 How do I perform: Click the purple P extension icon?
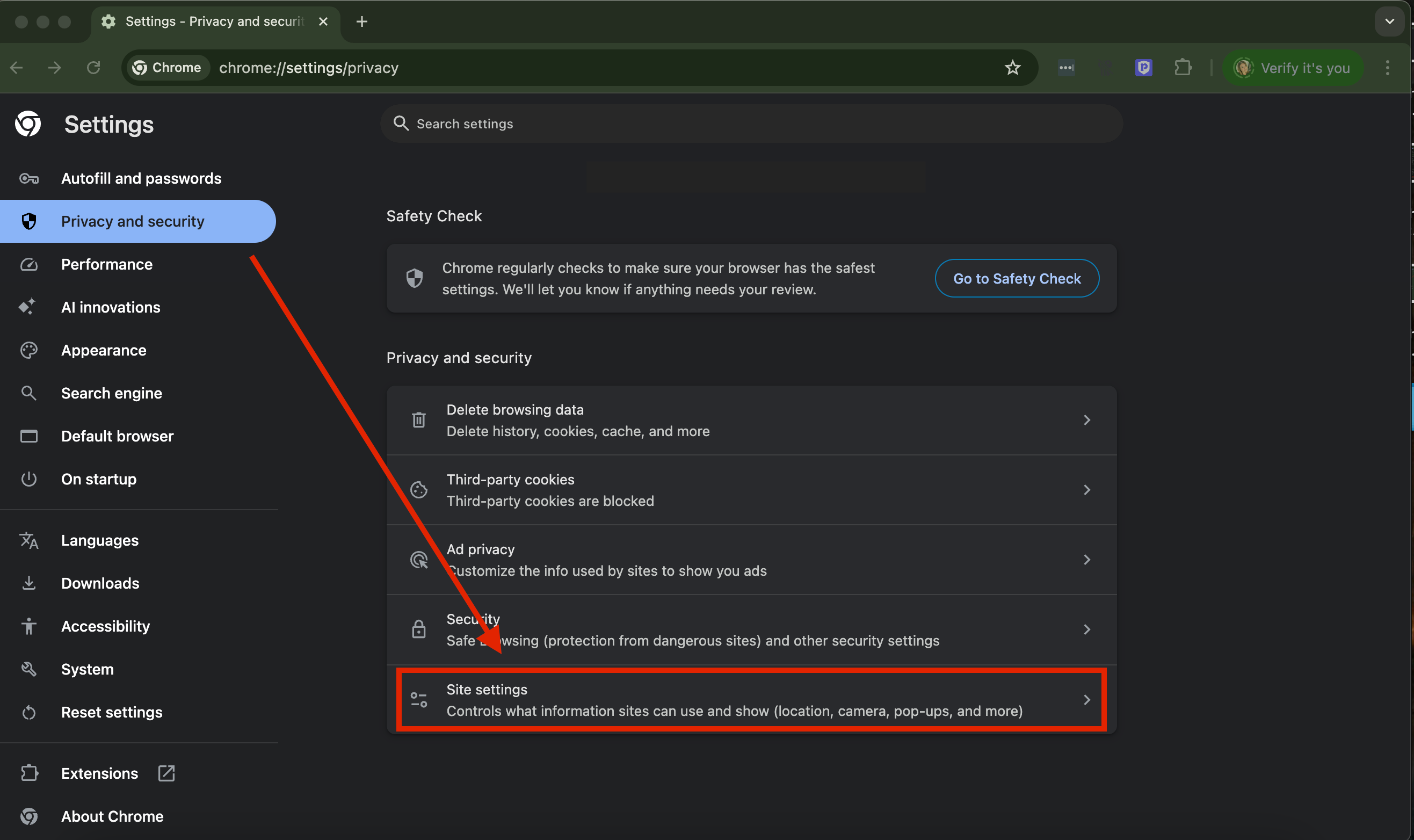(1143, 68)
